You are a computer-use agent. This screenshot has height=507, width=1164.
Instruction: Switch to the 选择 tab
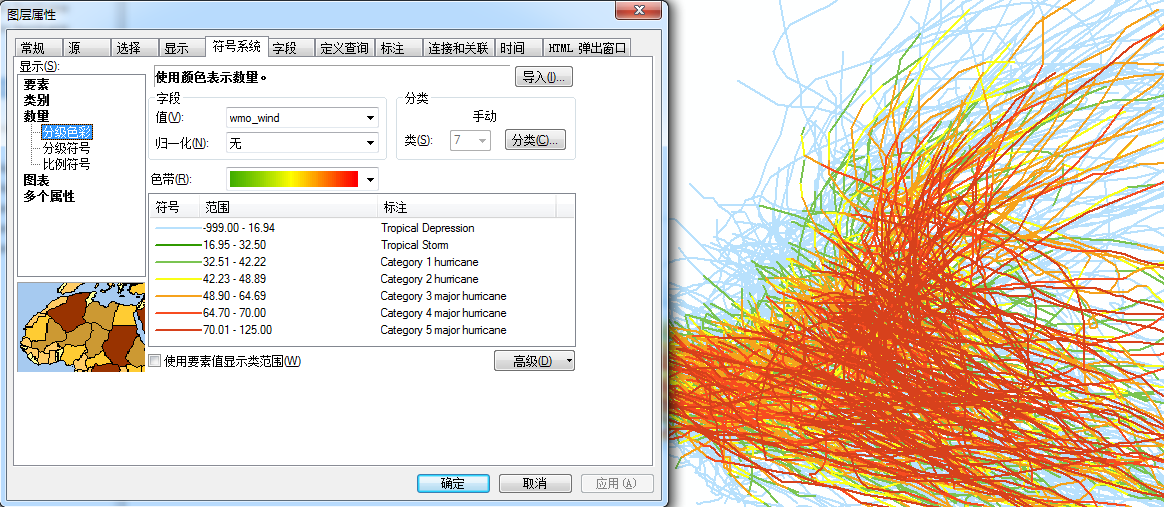(134, 48)
